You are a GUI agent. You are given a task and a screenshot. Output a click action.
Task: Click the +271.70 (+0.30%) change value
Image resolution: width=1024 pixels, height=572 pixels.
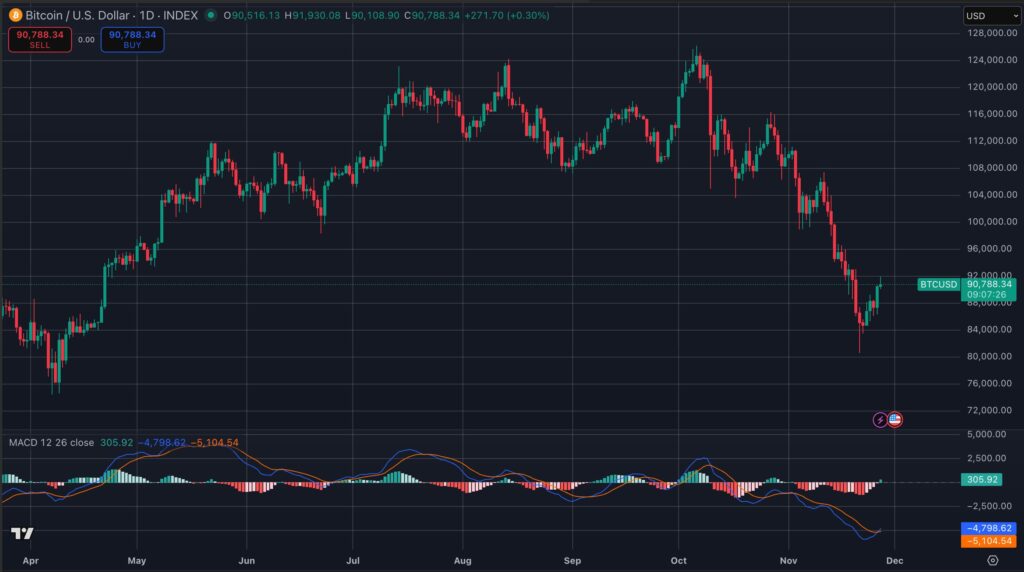(x=507, y=15)
